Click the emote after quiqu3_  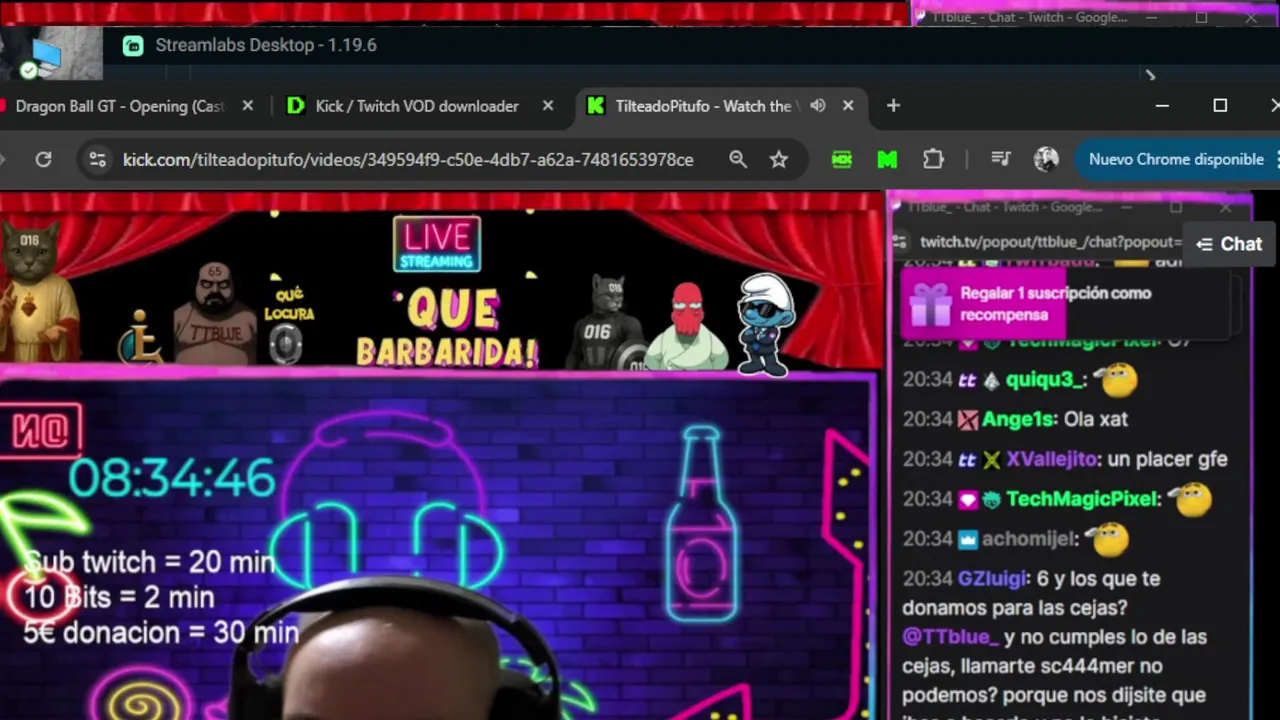tap(1115, 379)
